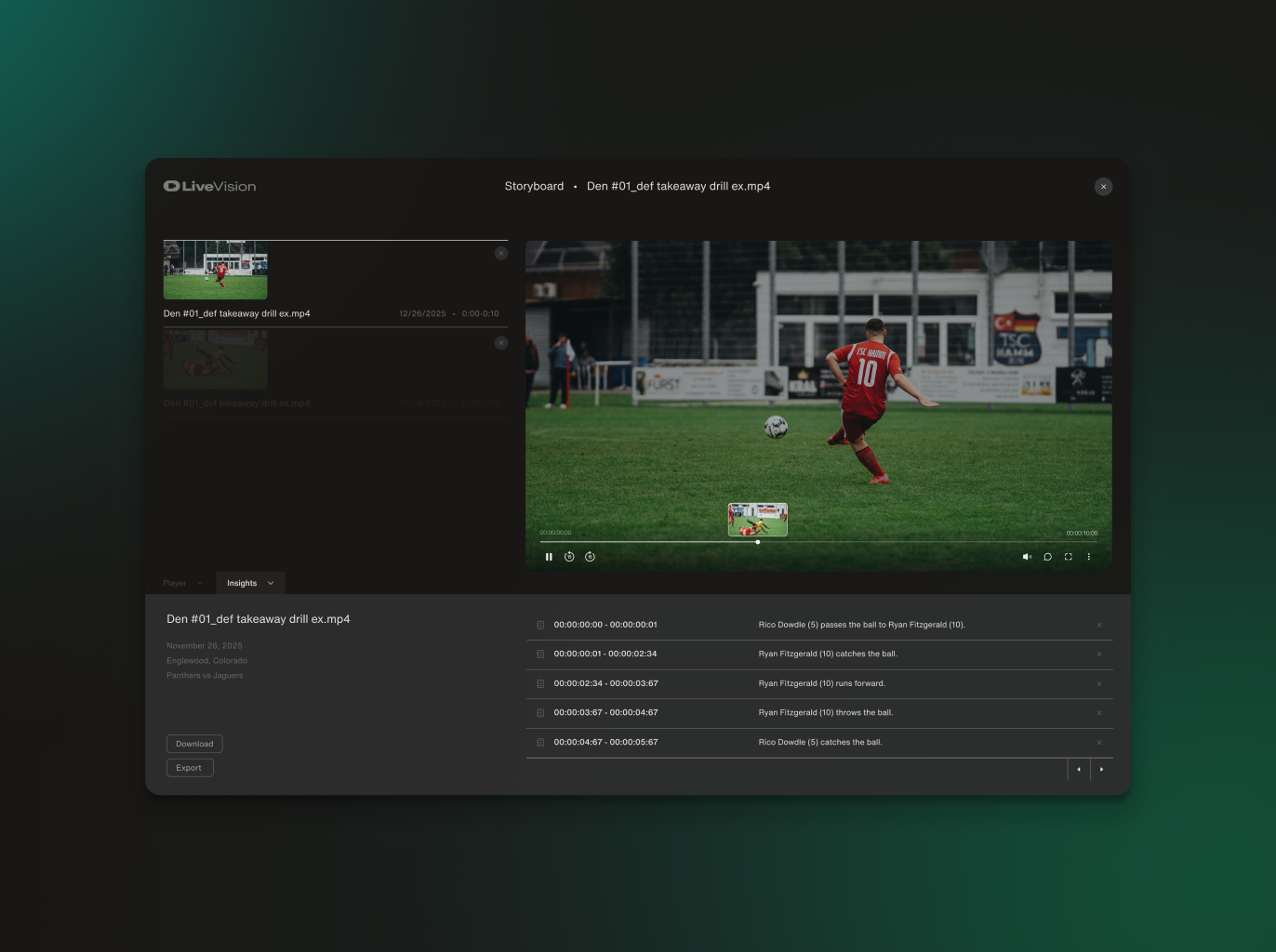This screenshot has width=1276, height=952.
Task: Enter fullscreen video mode
Action: [1068, 557]
